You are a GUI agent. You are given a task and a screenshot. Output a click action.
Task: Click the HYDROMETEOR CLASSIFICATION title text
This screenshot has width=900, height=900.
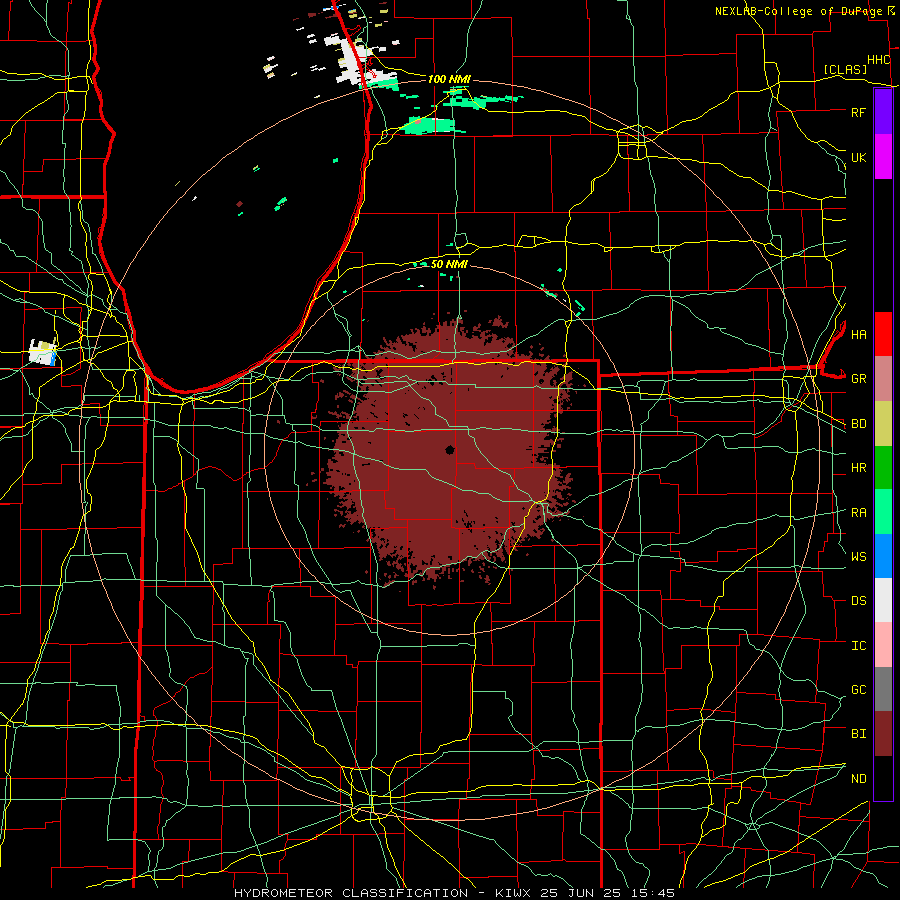(351, 893)
